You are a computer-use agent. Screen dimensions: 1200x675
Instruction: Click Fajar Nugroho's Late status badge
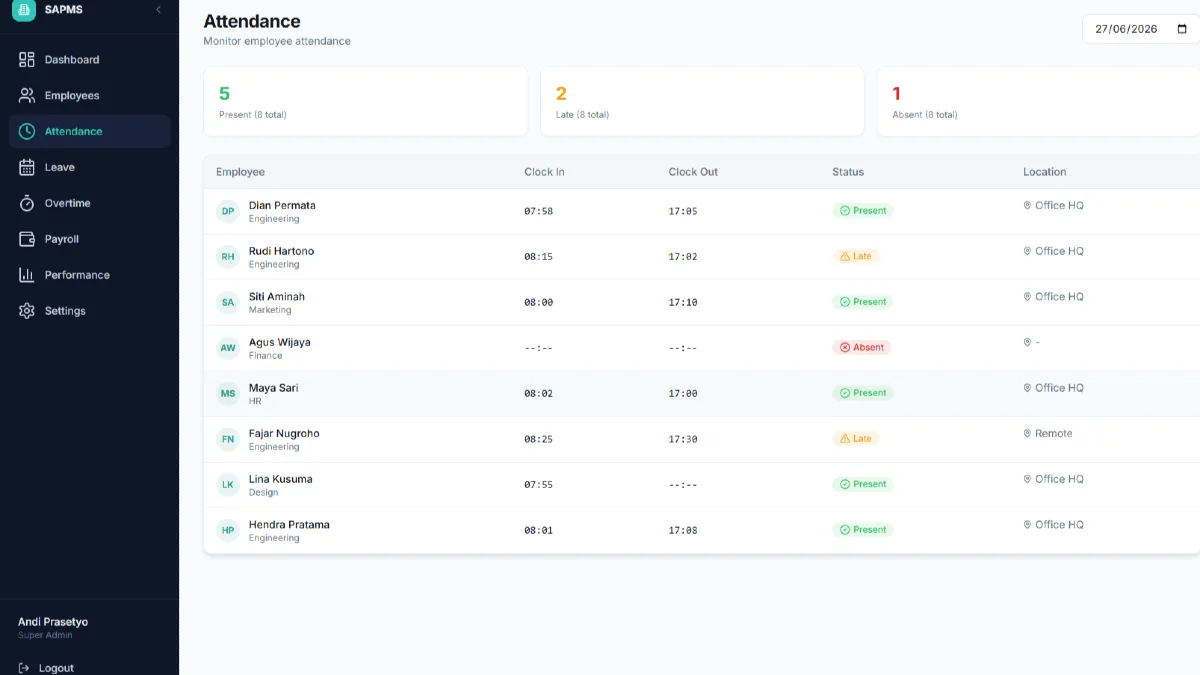856,439
